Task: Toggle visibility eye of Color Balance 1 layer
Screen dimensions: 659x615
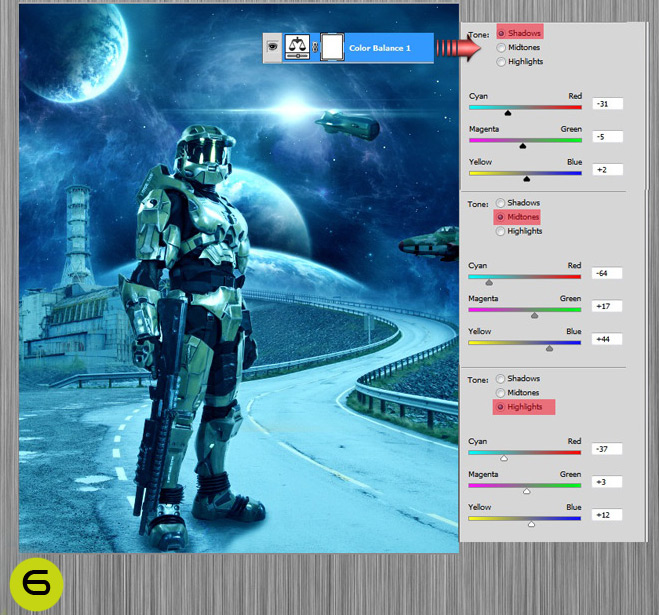Action: point(273,47)
